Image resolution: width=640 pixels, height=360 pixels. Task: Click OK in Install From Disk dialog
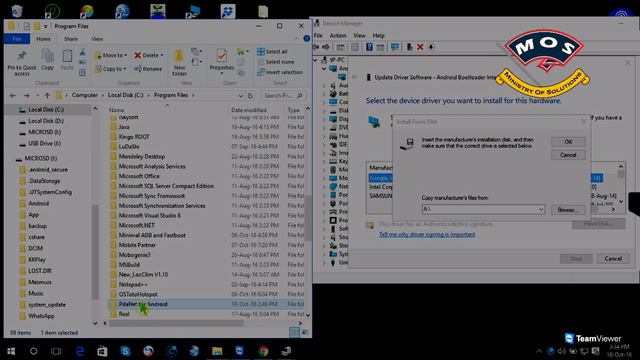point(568,142)
